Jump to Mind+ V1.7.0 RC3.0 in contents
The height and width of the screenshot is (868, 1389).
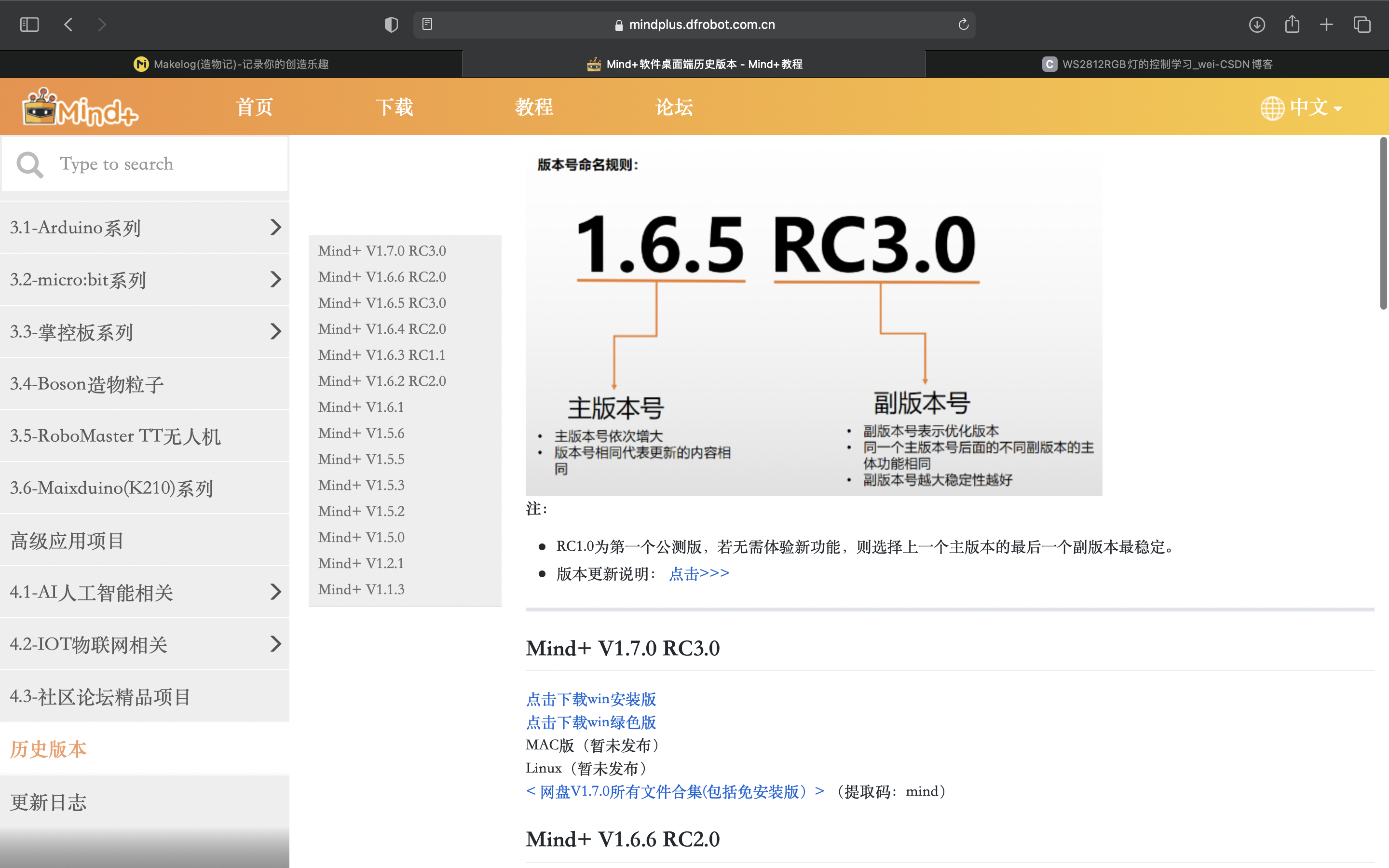click(x=382, y=251)
